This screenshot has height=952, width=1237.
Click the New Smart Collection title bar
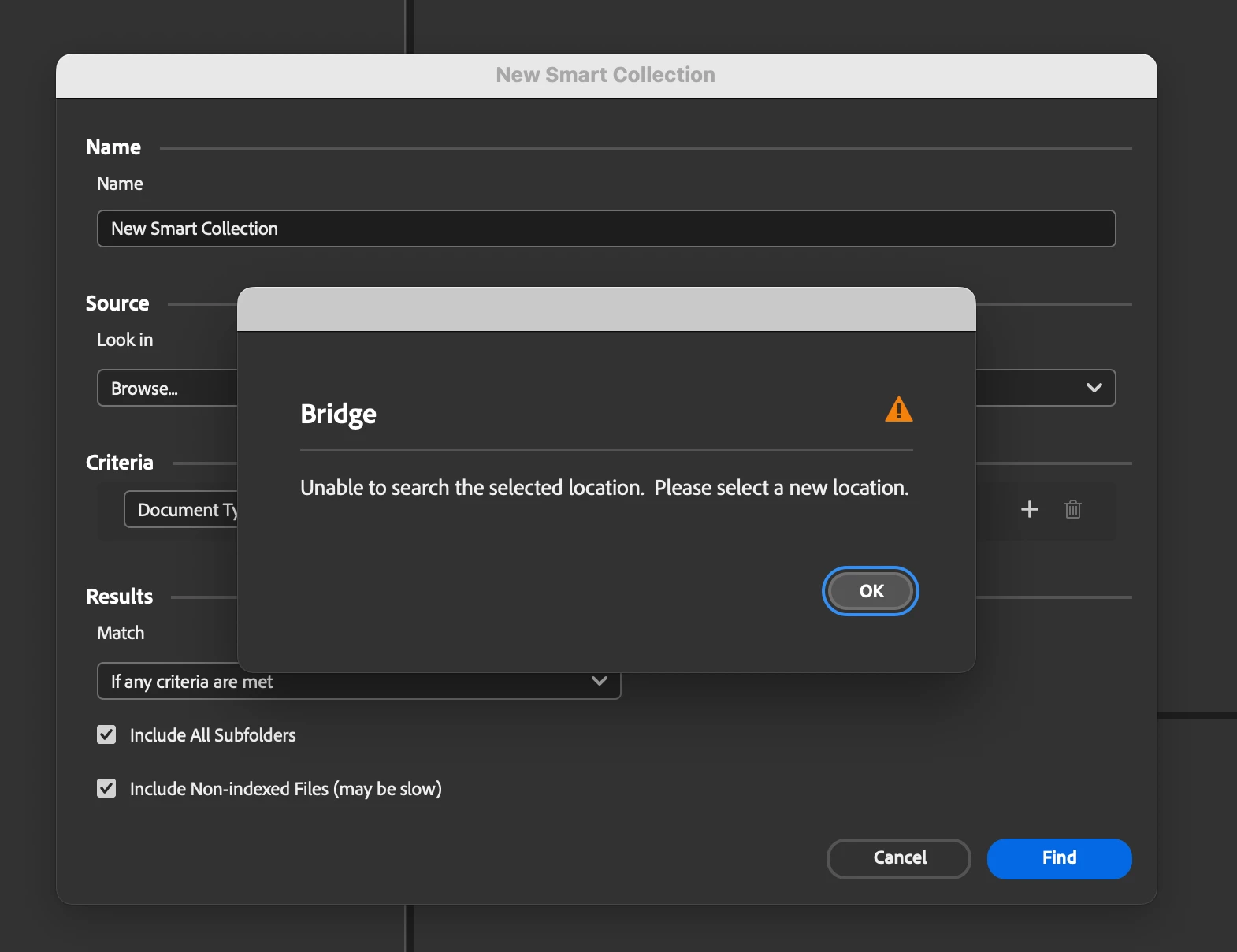(606, 75)
